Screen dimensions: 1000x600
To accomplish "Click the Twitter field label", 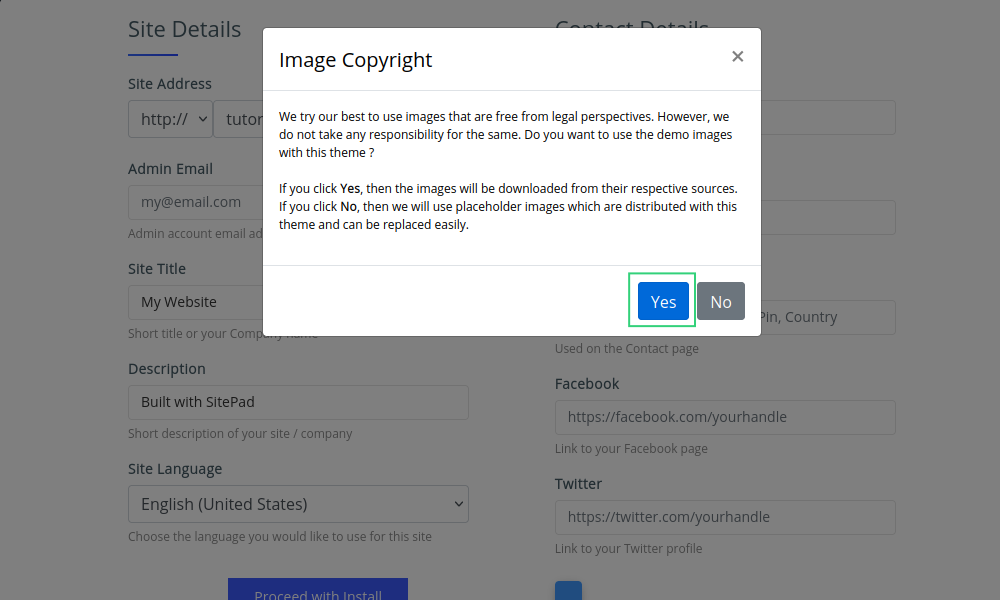I will pos(578,484).
